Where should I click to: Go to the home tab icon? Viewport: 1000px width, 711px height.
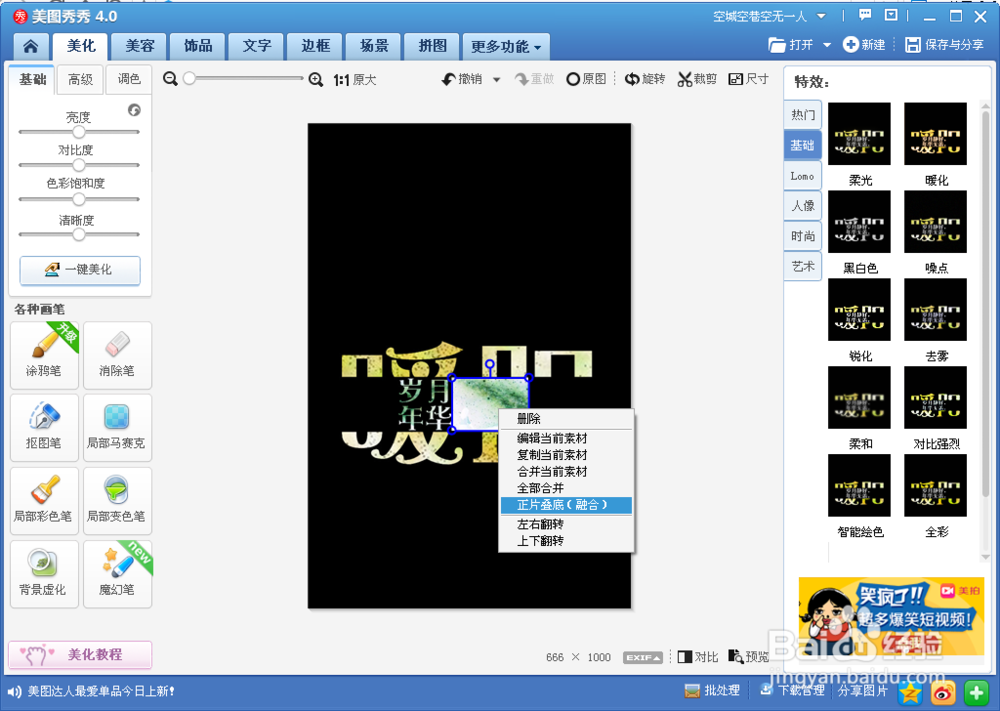(x=31, y=46)
